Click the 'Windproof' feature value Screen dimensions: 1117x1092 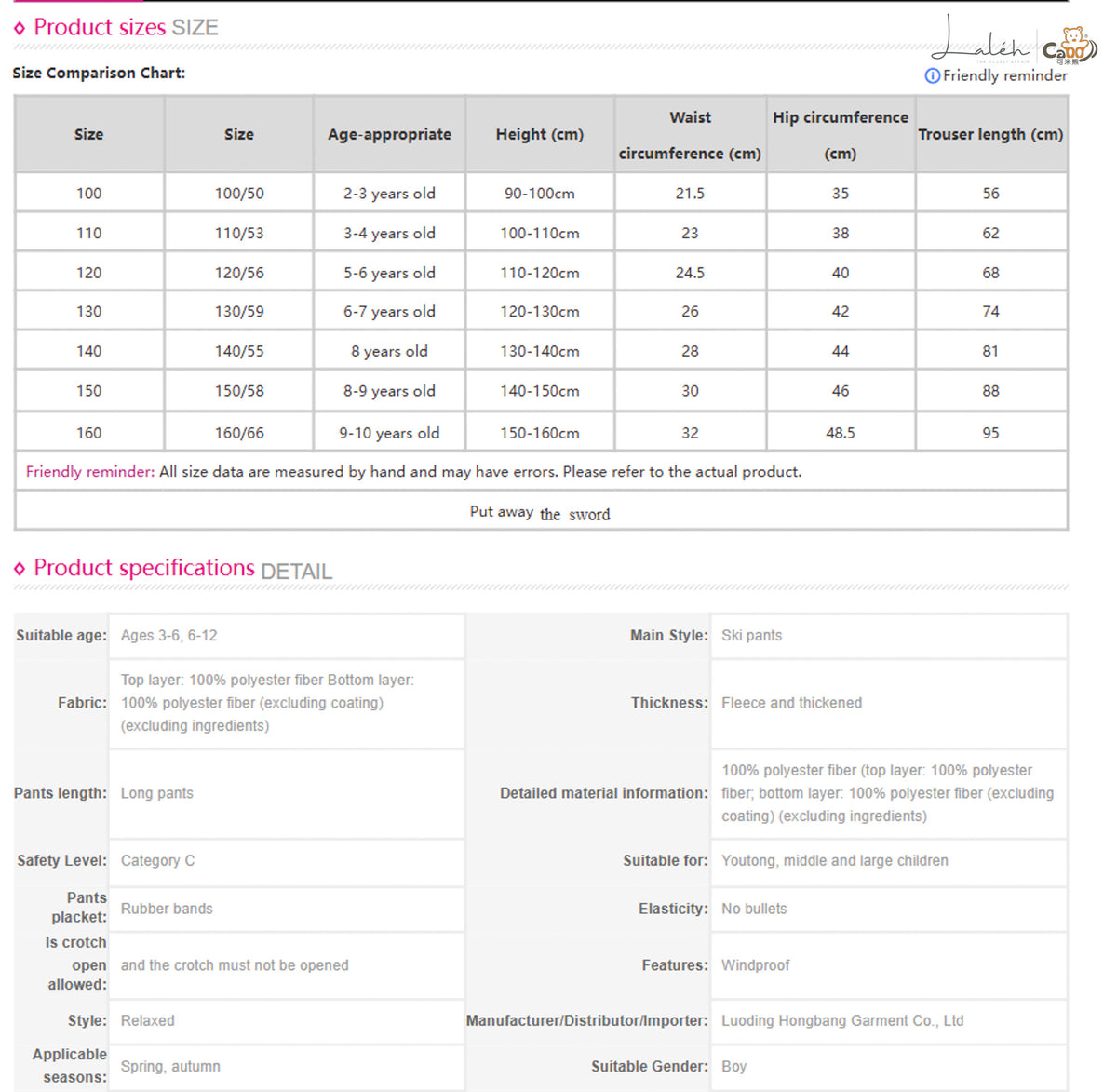(755, 965)
